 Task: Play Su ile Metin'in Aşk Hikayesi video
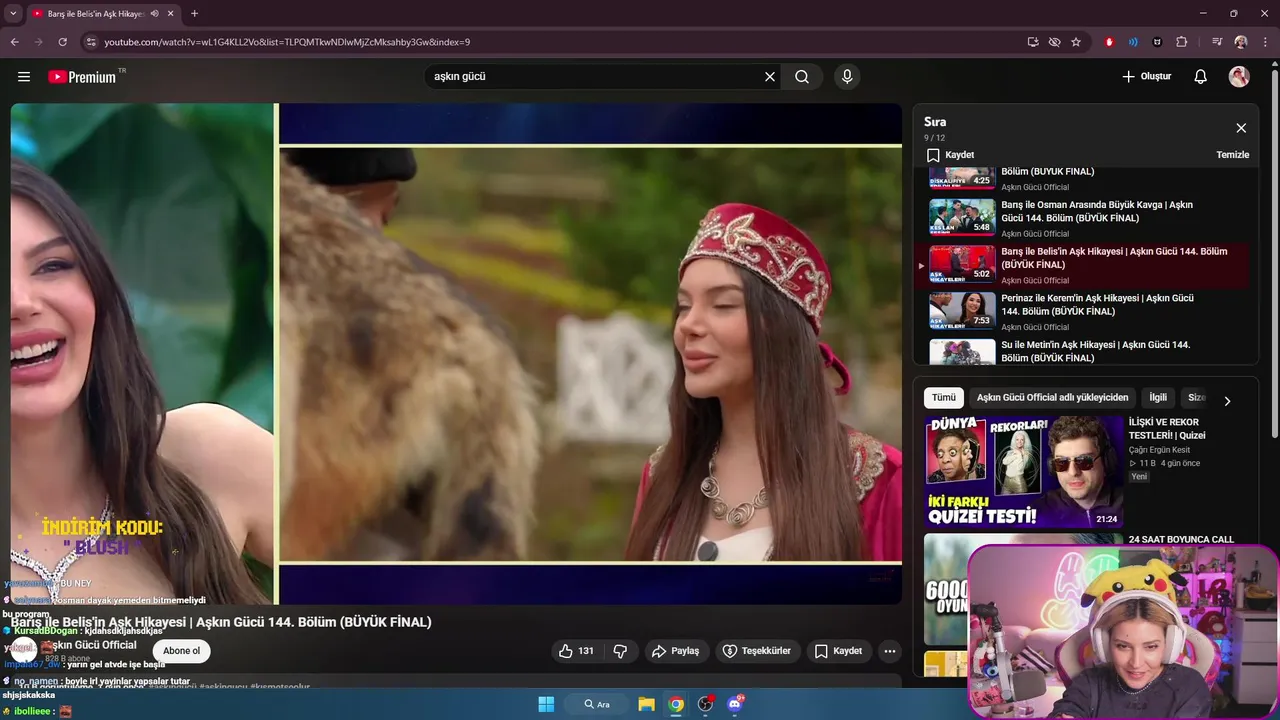coord(1085,351)
